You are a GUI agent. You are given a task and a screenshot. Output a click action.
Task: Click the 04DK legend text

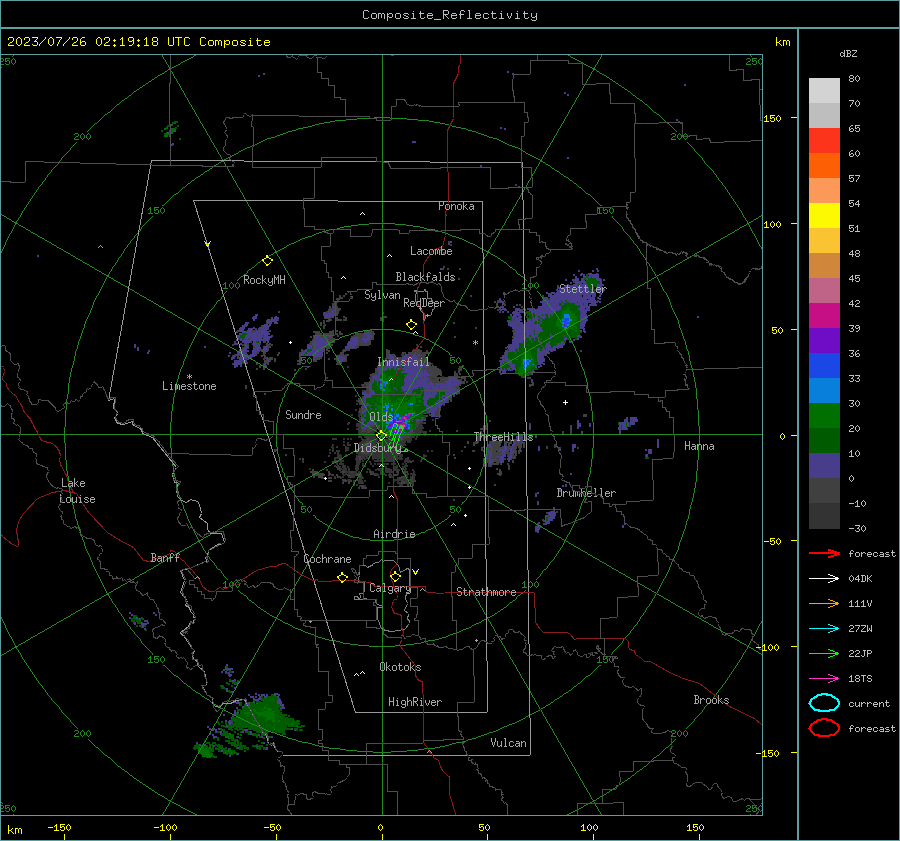click(860, 579)
